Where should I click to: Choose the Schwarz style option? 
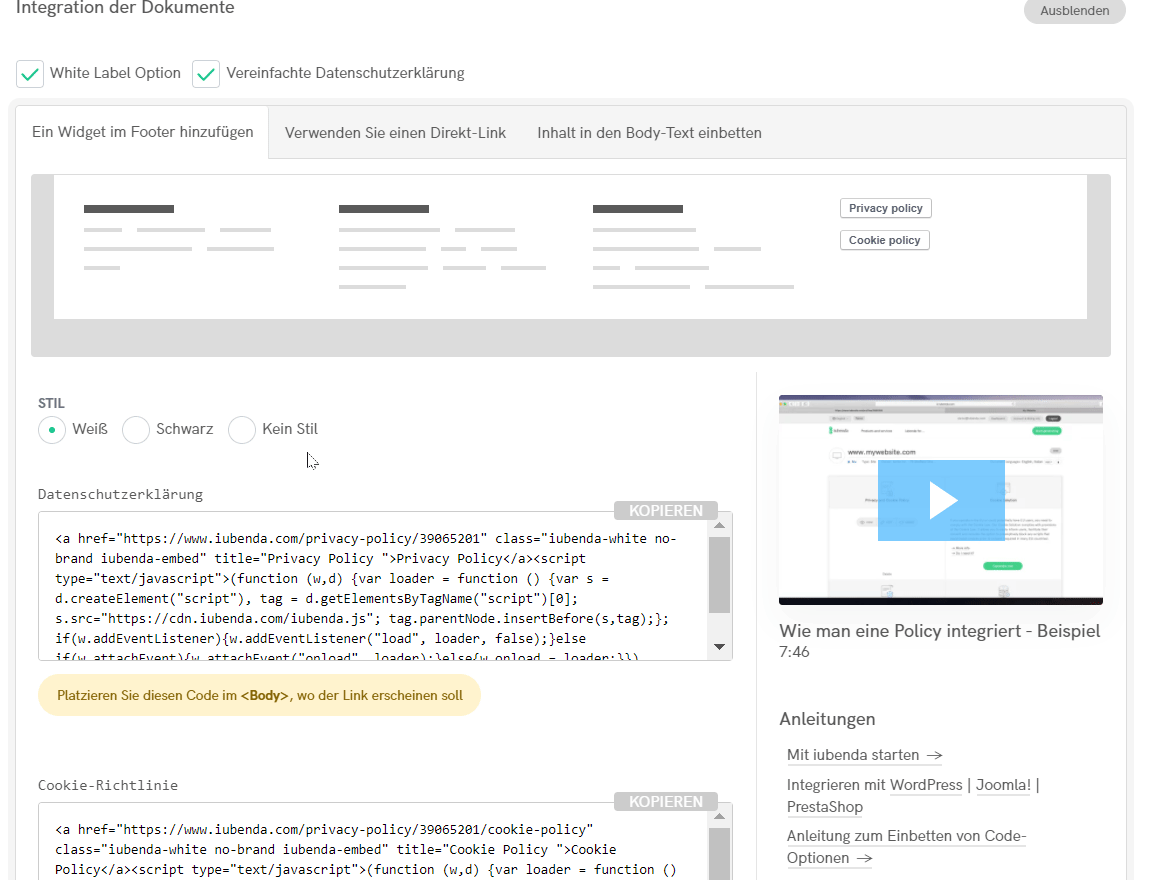[x=136, y=430]
